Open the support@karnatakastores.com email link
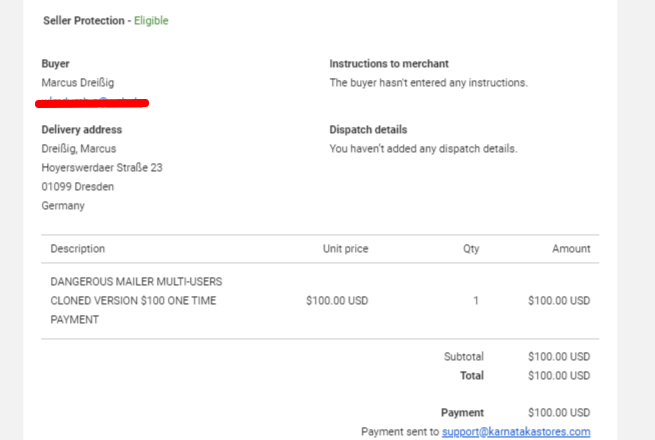The width and height of the screenshot is (655, 440). (x=516, y=432)
